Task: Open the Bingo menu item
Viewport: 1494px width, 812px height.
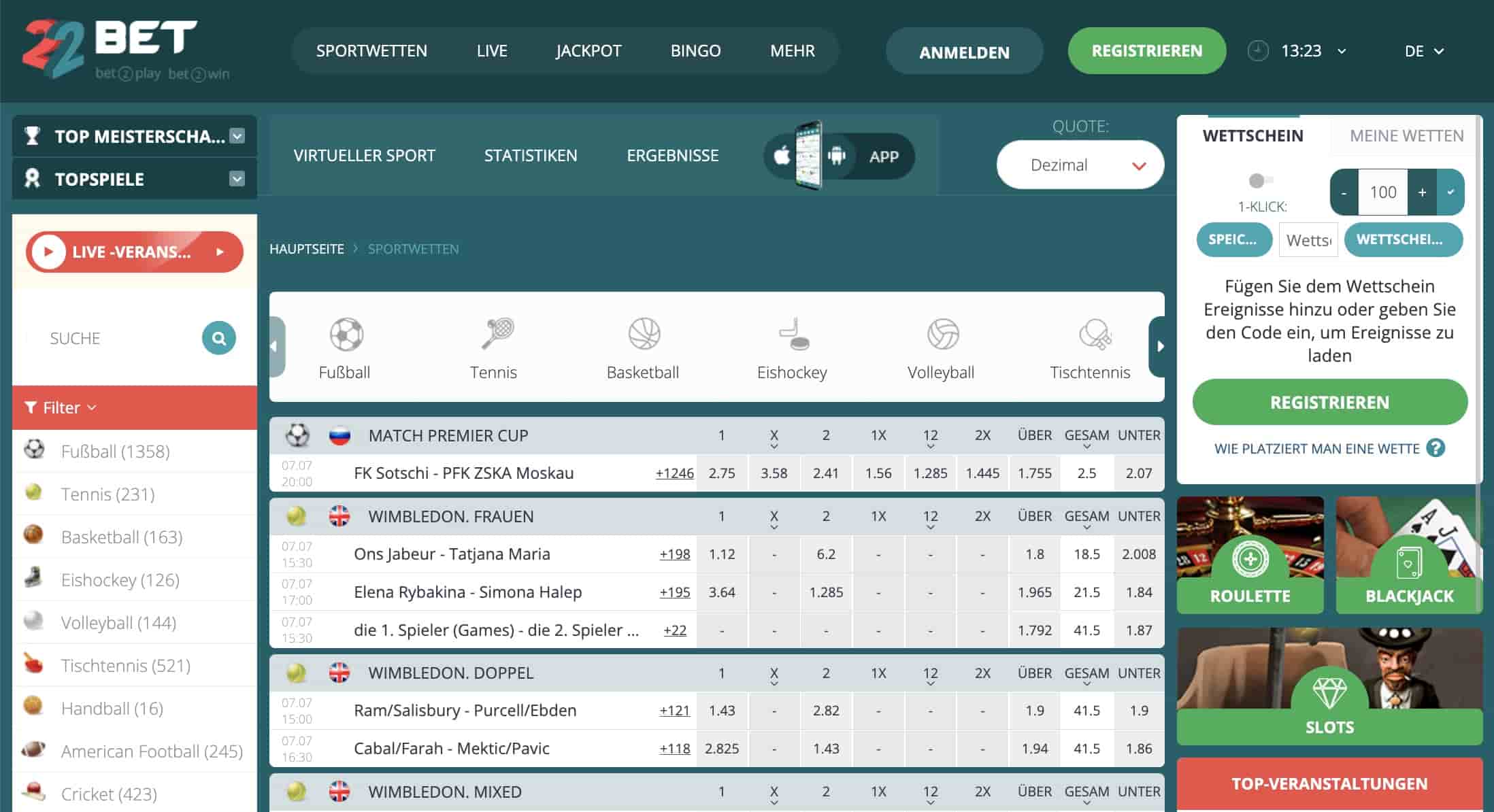Action: pos(695,51)
